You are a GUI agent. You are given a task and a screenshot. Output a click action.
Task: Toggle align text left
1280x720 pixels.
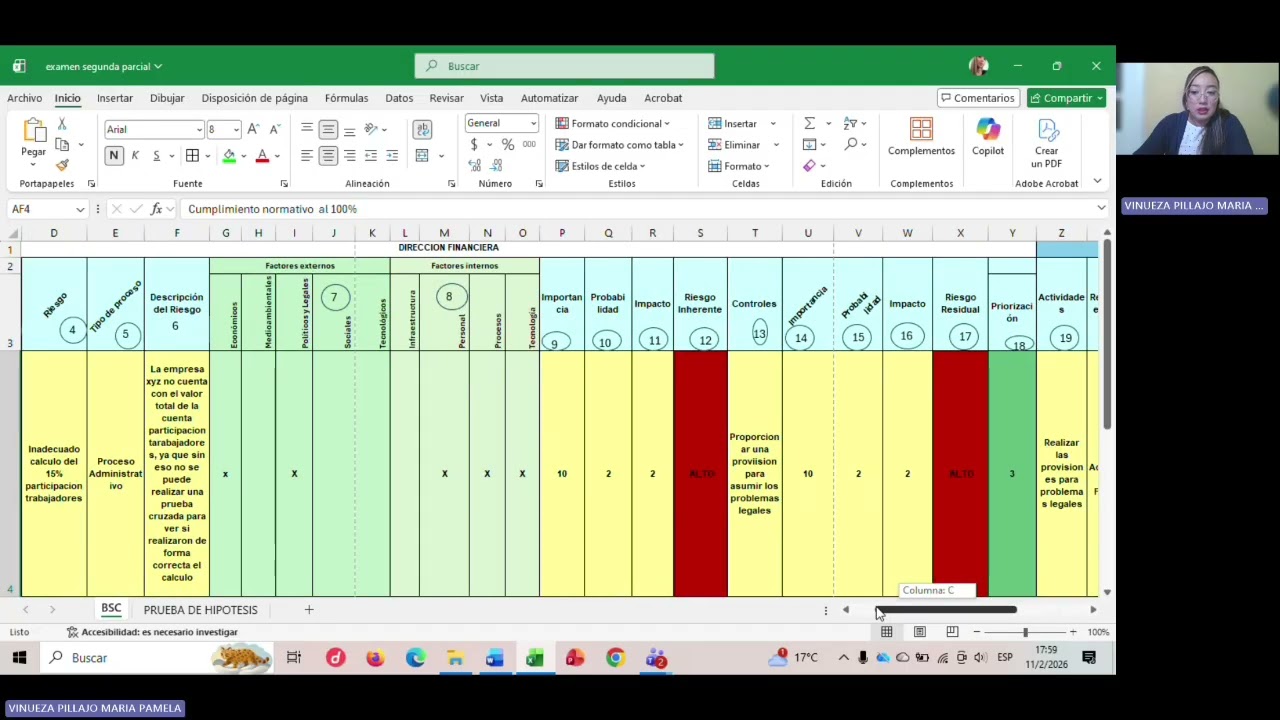point(307,156)
